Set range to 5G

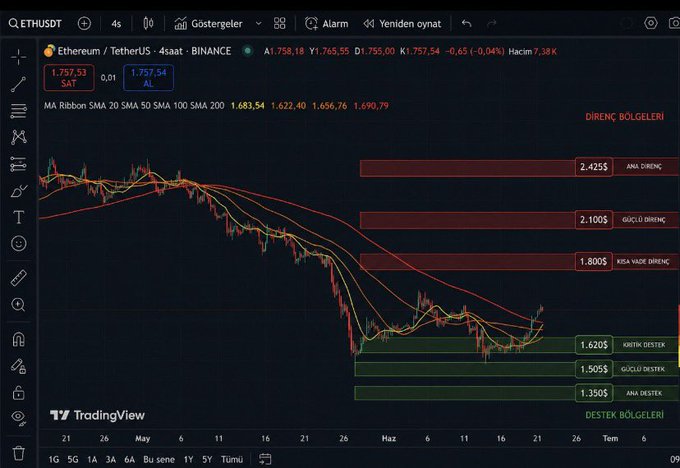pyautogui.click(x=73, y=459)
